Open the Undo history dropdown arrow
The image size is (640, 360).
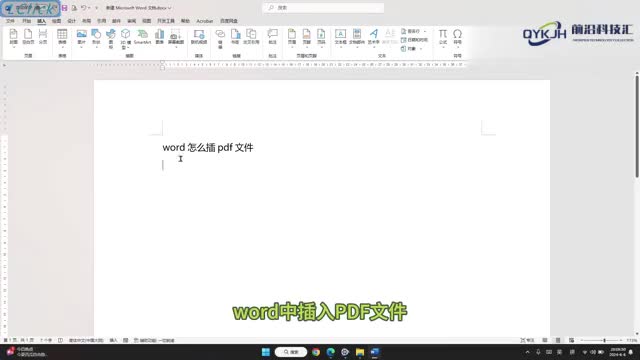click(x=89, y=8)
